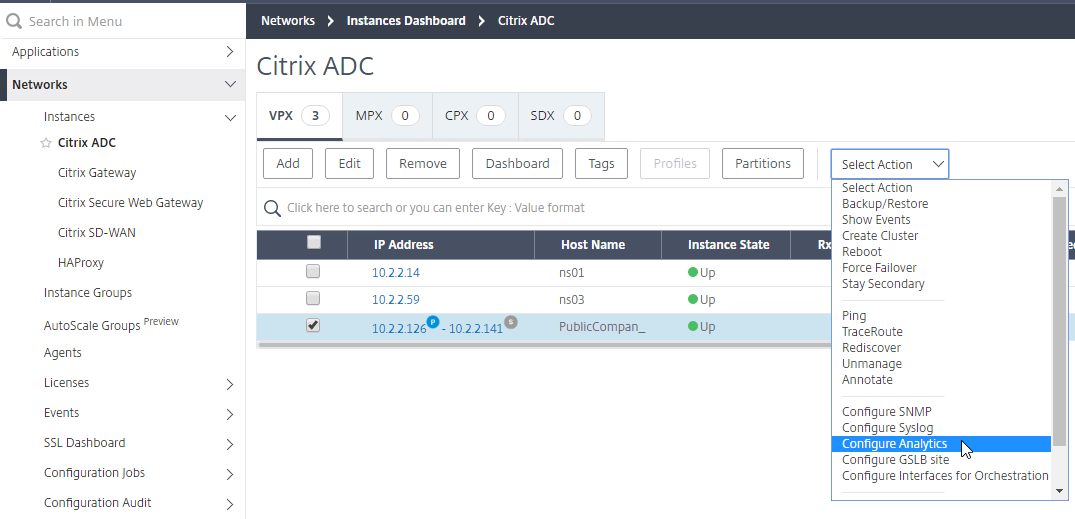Click the search magnifier icon in menu

coord(14,21)
